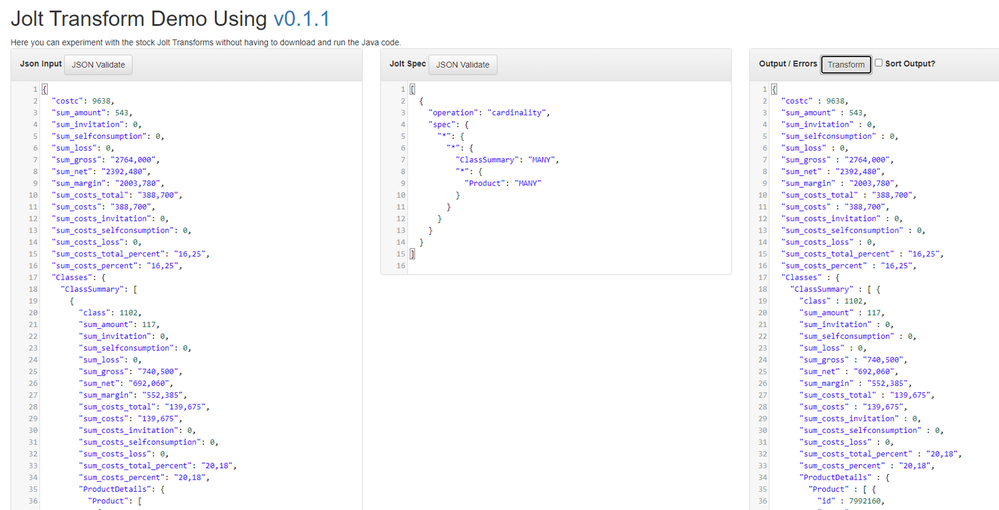Click "sum_costs_percent": "16,25" in Json Input

pos(117,266)
